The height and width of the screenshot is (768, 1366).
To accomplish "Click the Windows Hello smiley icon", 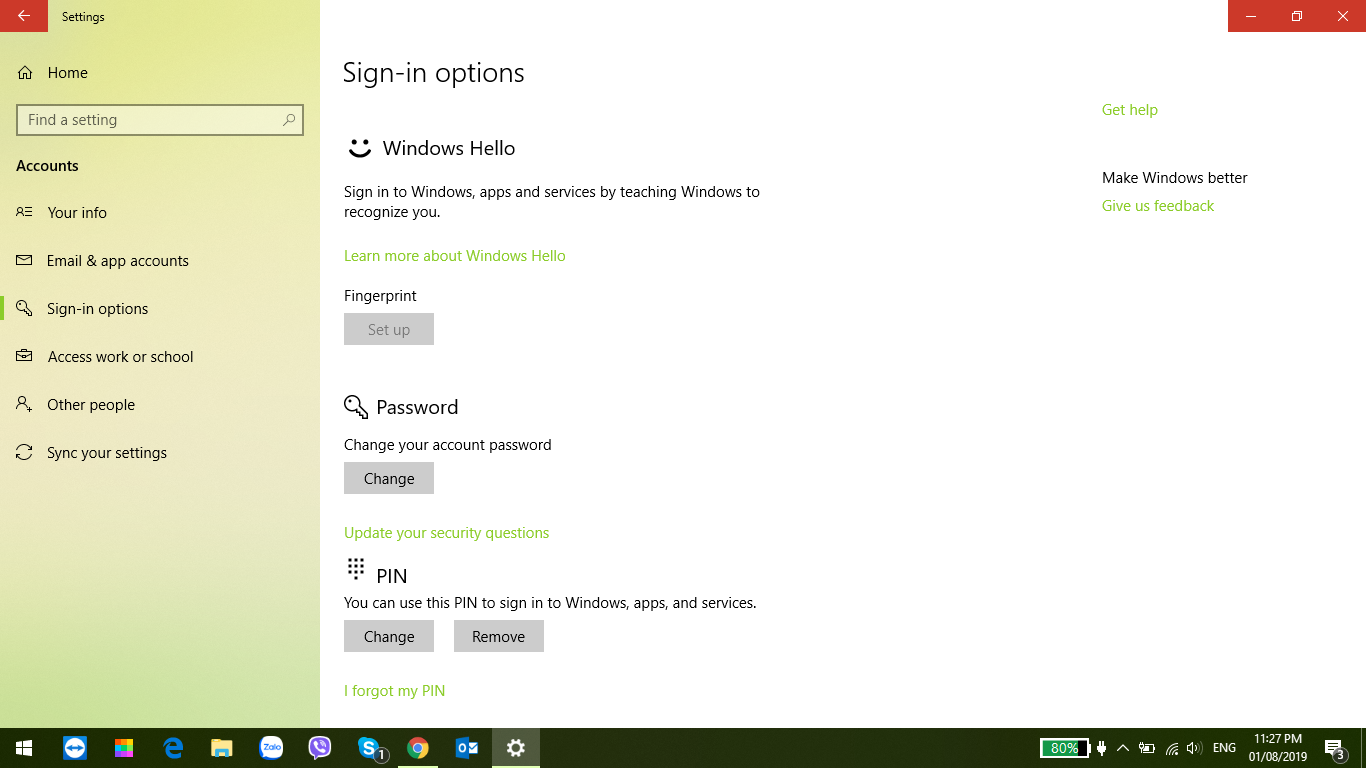I will tap(359, 148).
